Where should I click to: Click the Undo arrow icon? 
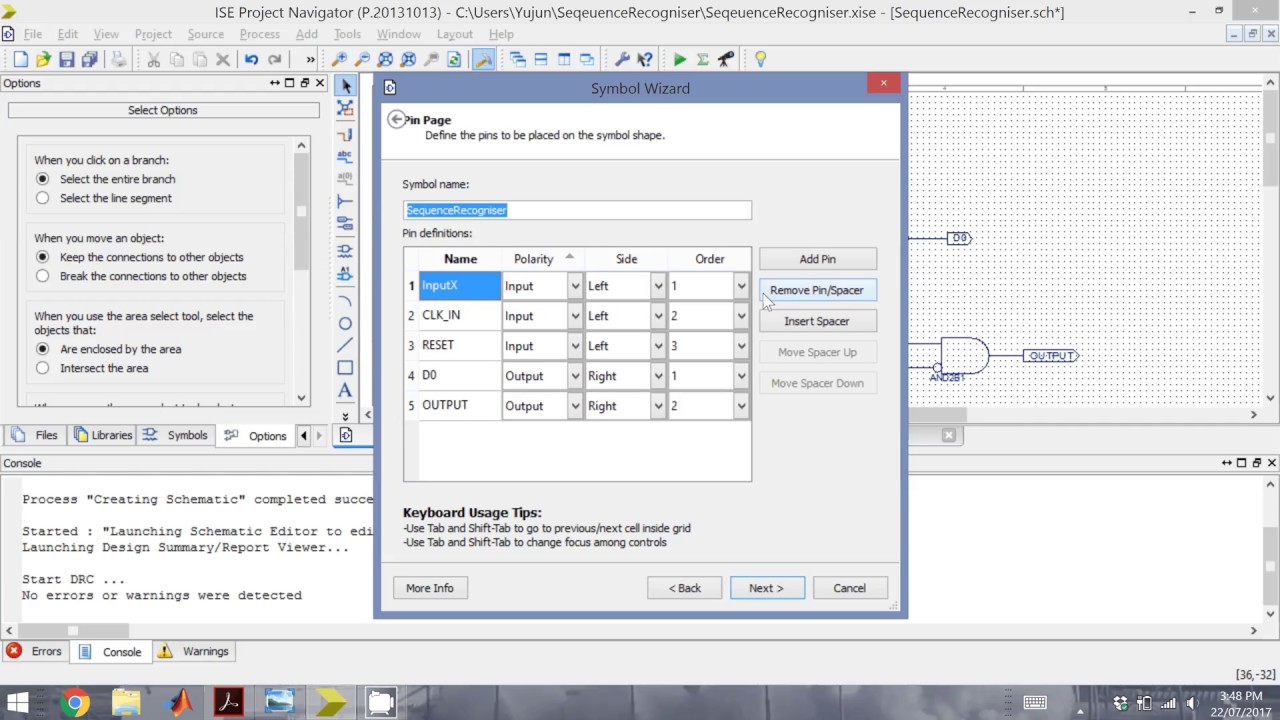(251, 60)
